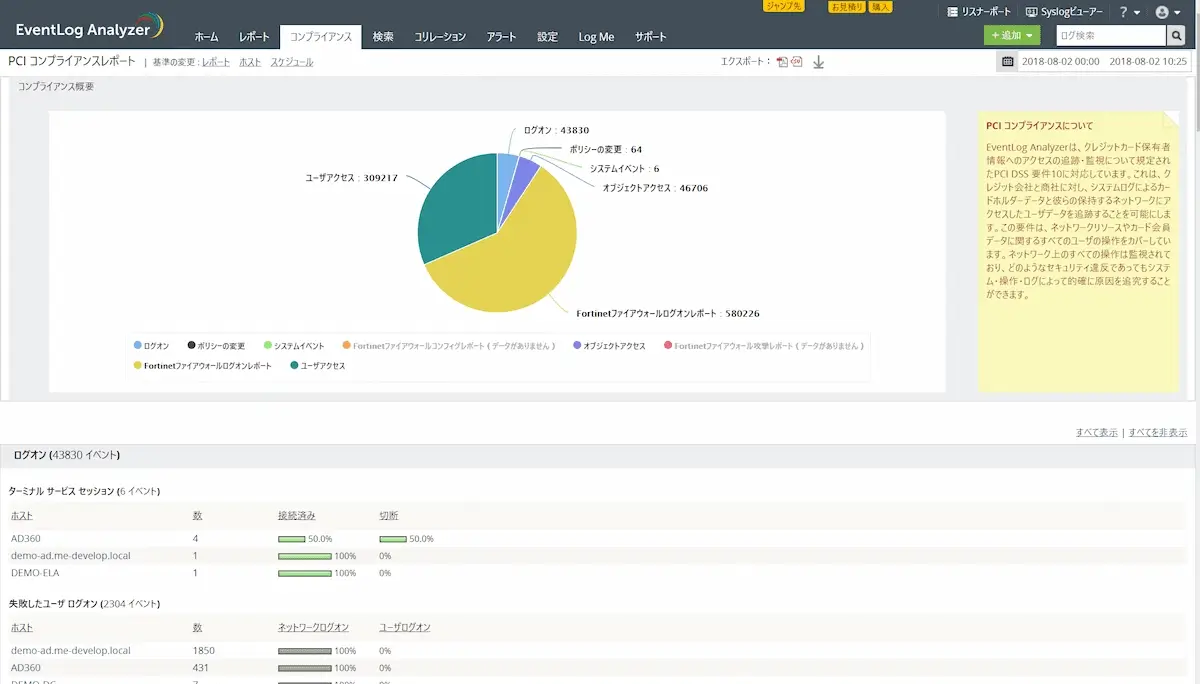Toggle Fortinetファイアウォールログオンレポート legend entry
This screenshot has height=684, width=1200.
point(203,366)
